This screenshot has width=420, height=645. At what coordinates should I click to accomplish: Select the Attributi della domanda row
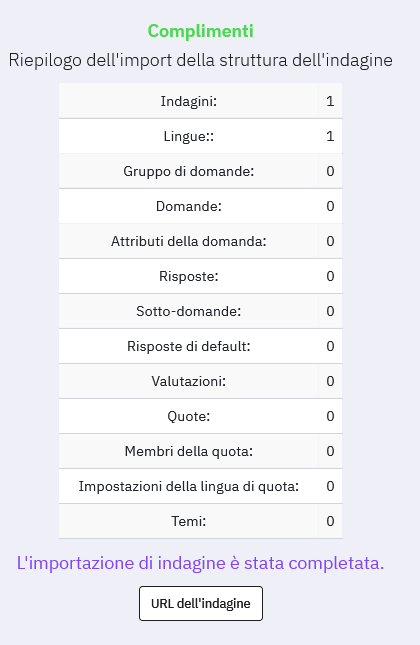[x=201, y=241]
